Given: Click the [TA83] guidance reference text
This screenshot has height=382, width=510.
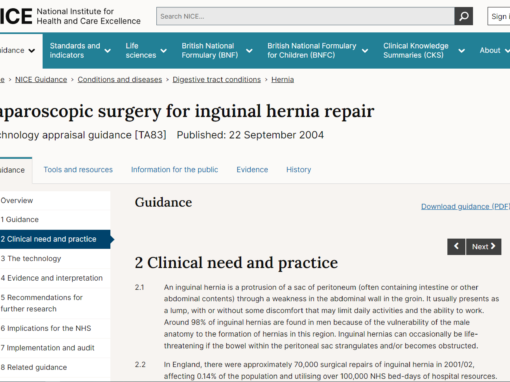Looking at the screenshot, I should (150, 135).
